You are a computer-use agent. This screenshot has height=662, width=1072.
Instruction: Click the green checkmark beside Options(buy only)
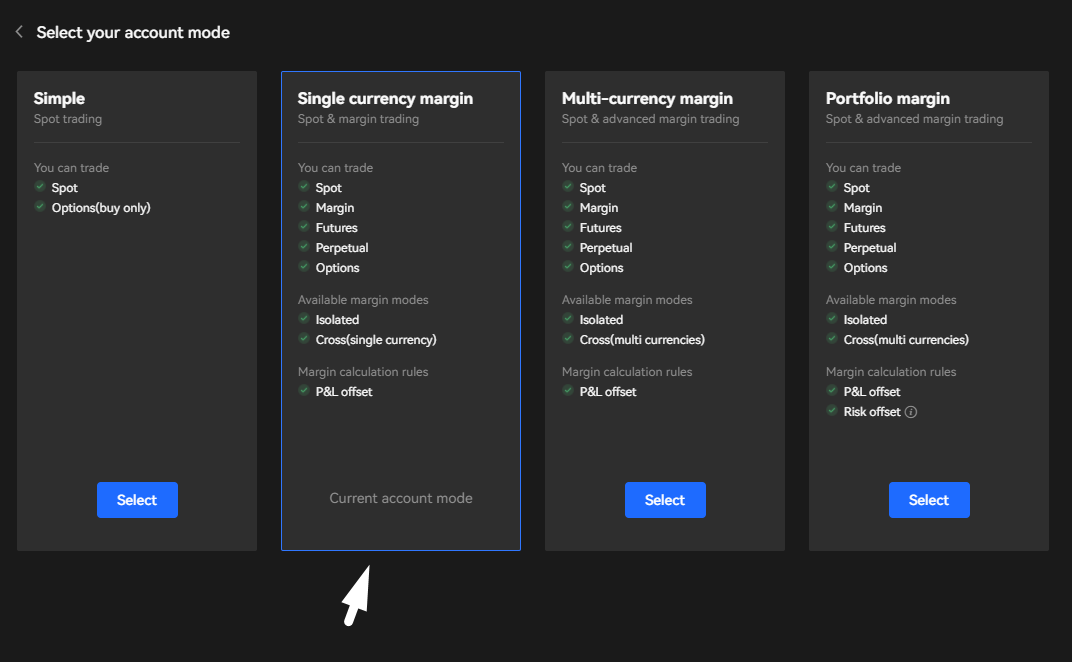click(x=39, y=207)
